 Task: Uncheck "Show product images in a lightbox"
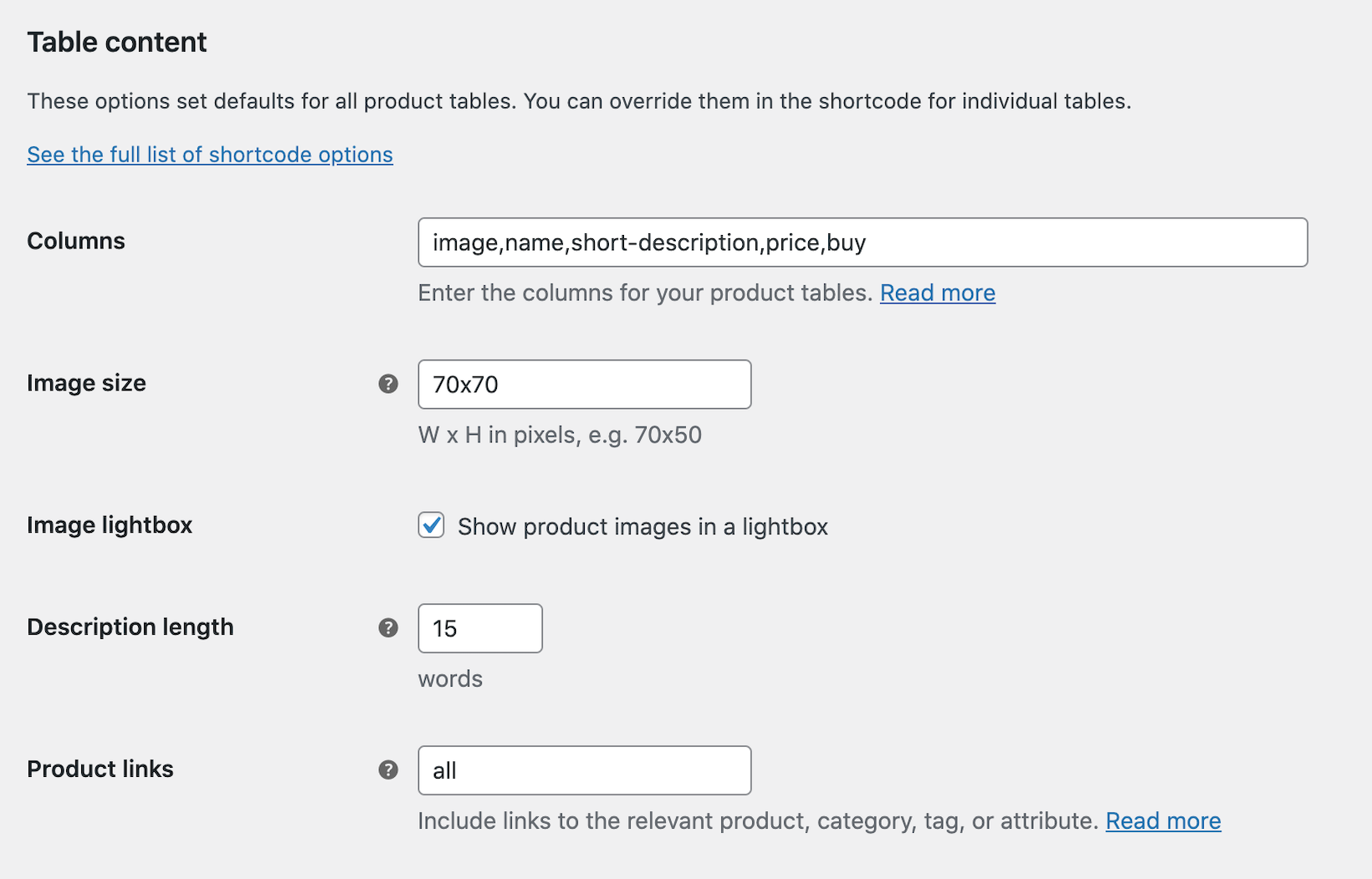coord(431,526)
